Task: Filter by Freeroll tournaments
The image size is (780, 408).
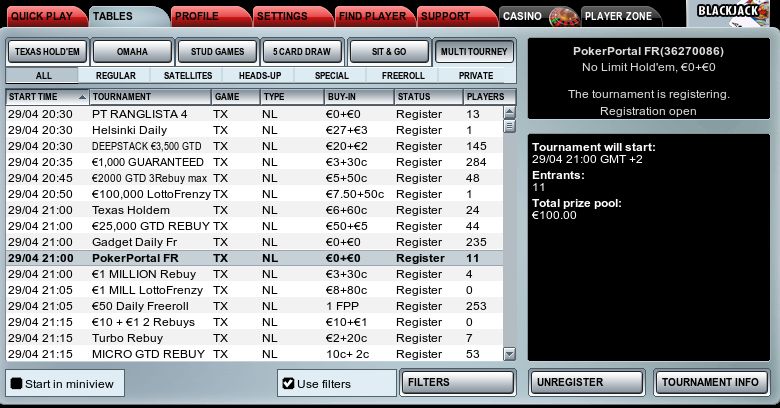Action: pyautogui.click(x=403, y=76)
